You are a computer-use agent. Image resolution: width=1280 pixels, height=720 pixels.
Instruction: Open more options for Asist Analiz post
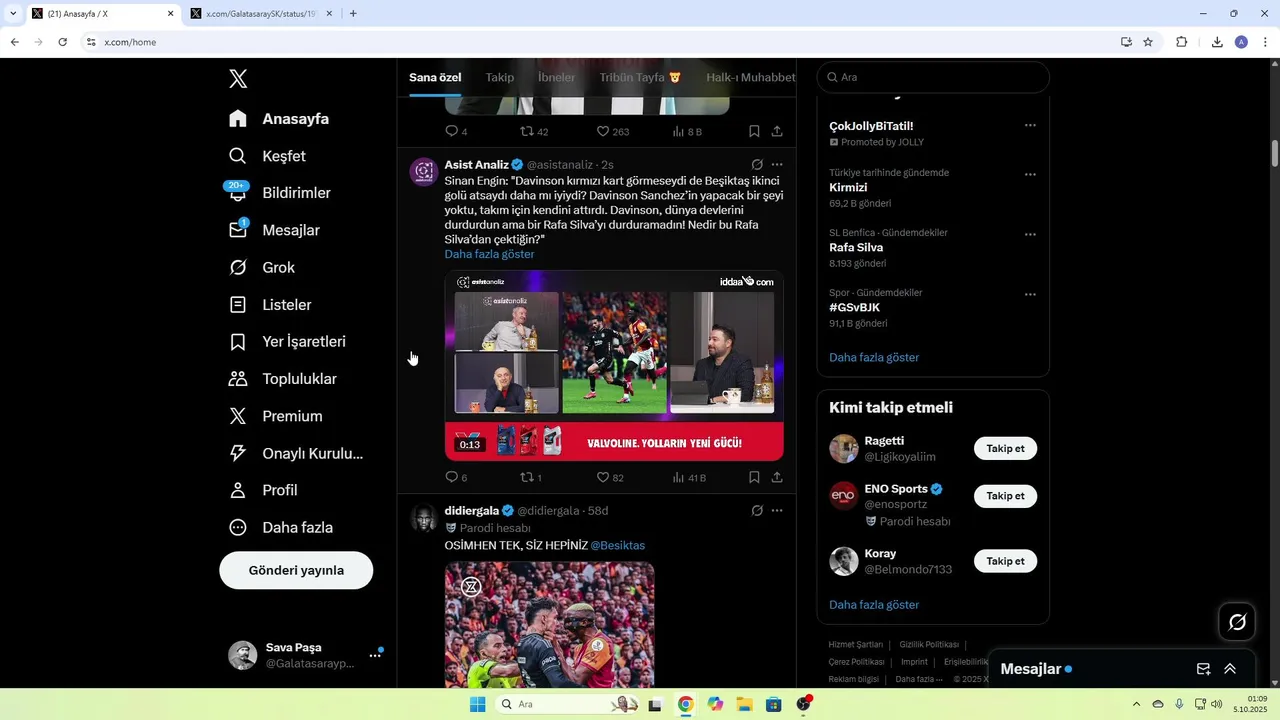(x=777, y=164)
